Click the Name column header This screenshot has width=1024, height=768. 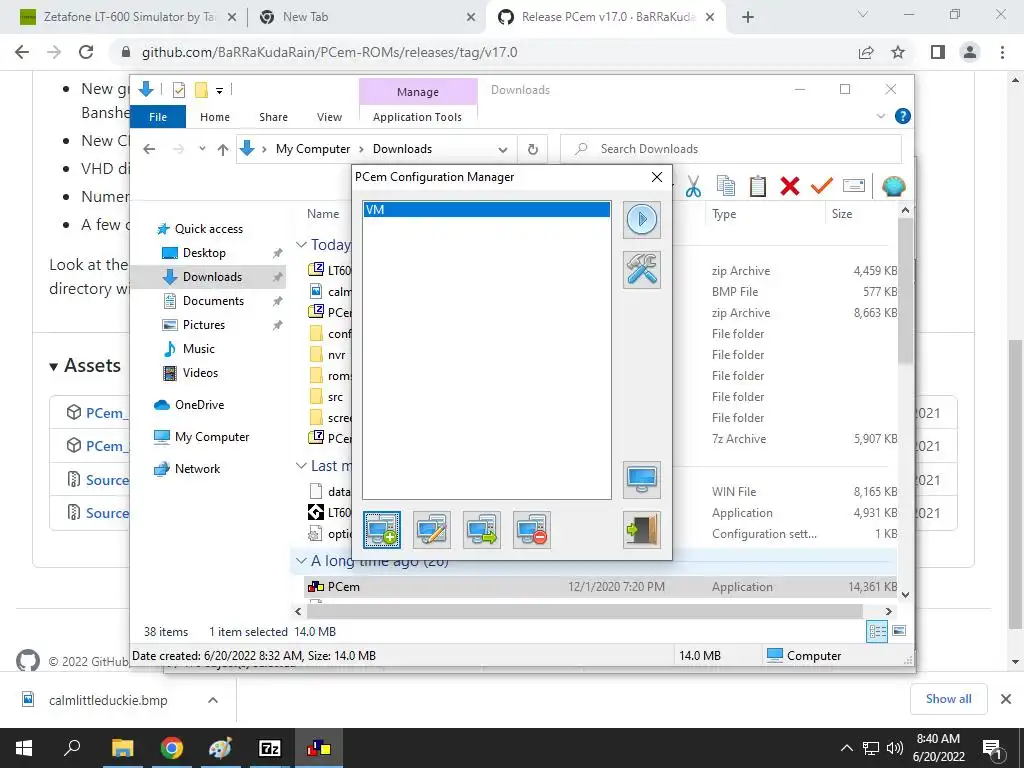click(323, 214)
